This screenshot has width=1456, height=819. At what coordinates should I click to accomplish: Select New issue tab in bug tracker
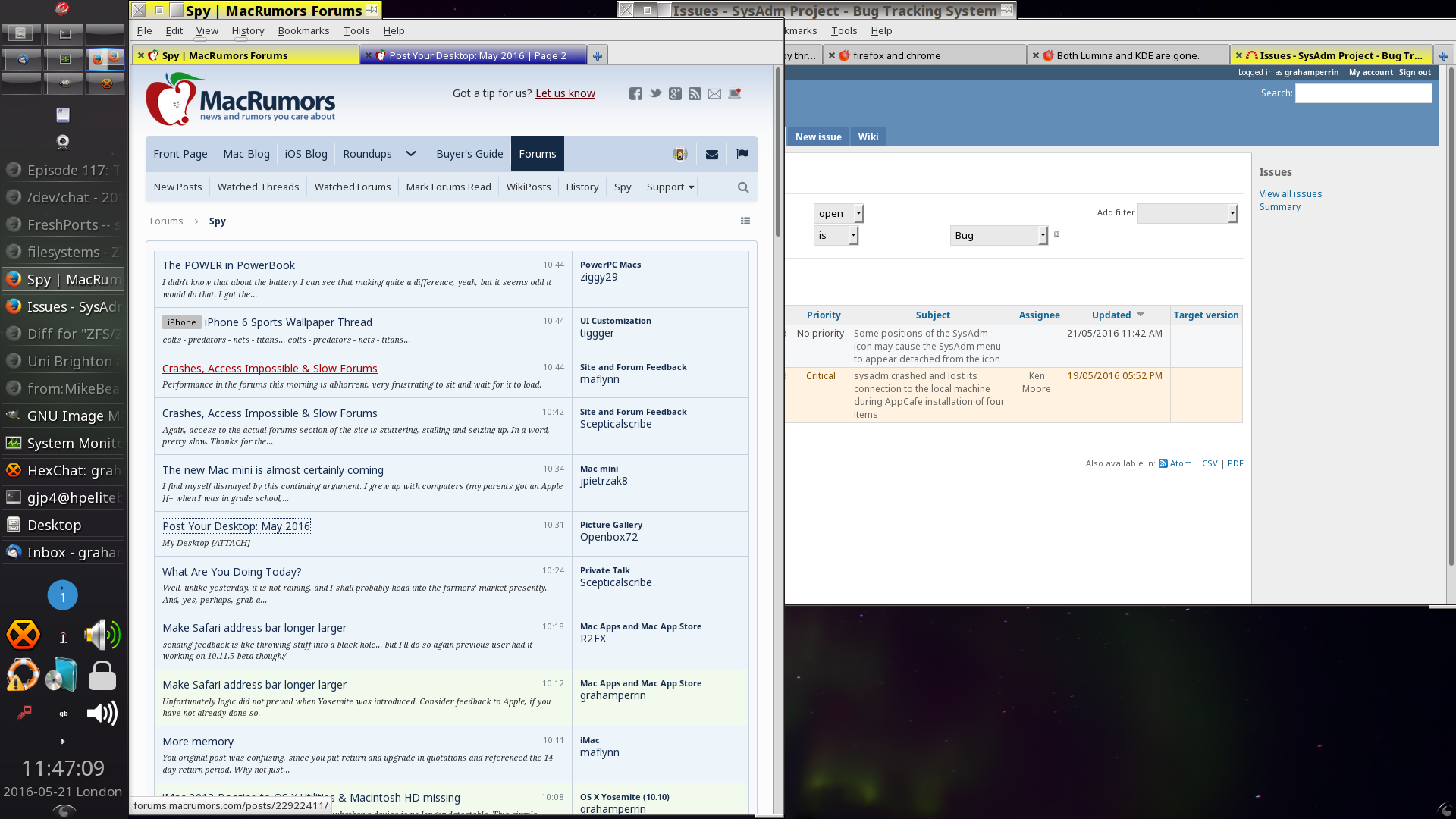[818, 137]
